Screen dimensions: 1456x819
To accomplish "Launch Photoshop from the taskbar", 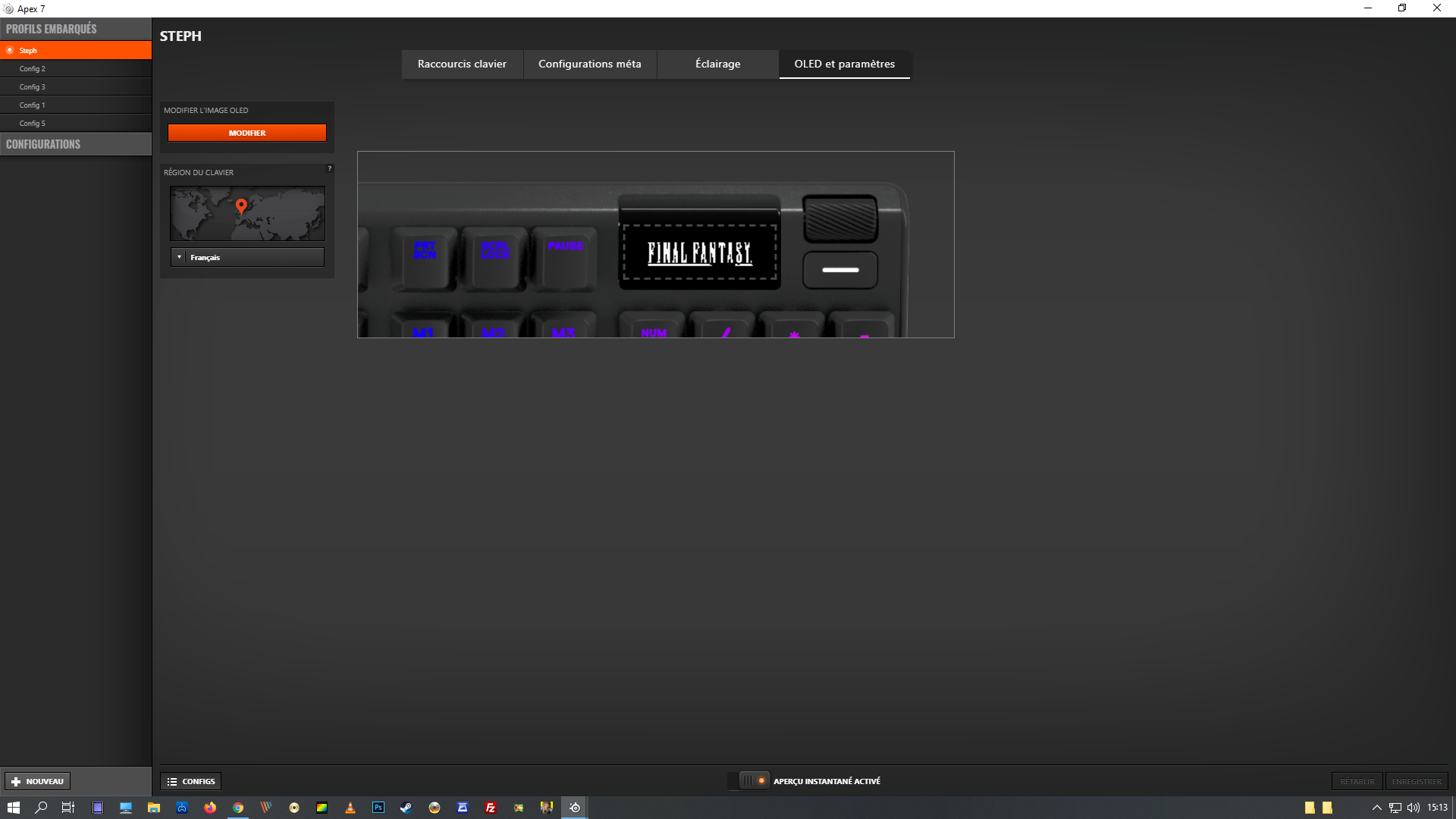I will (x=378, y=808).
